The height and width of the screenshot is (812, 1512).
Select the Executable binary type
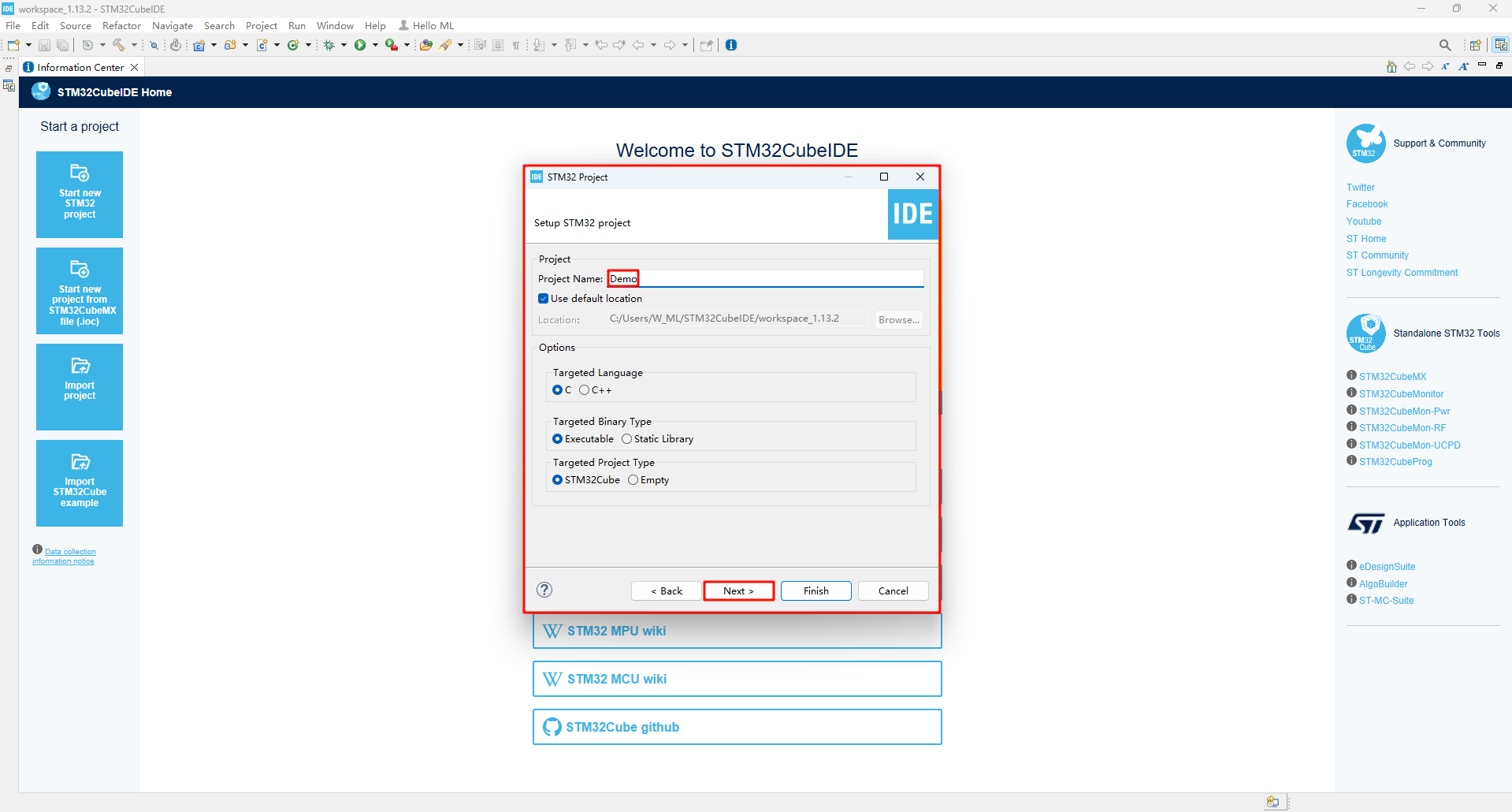558,439
